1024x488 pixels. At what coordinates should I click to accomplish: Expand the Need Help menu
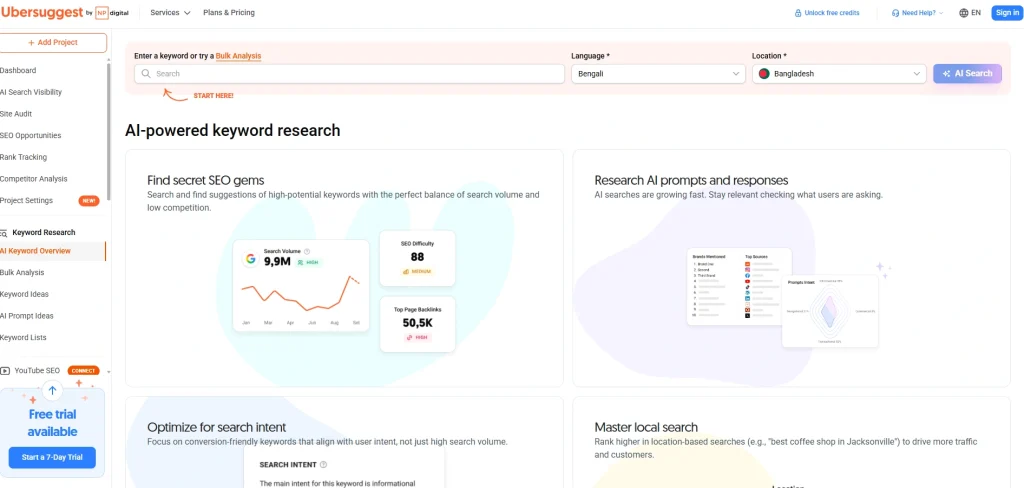(918, 13)
